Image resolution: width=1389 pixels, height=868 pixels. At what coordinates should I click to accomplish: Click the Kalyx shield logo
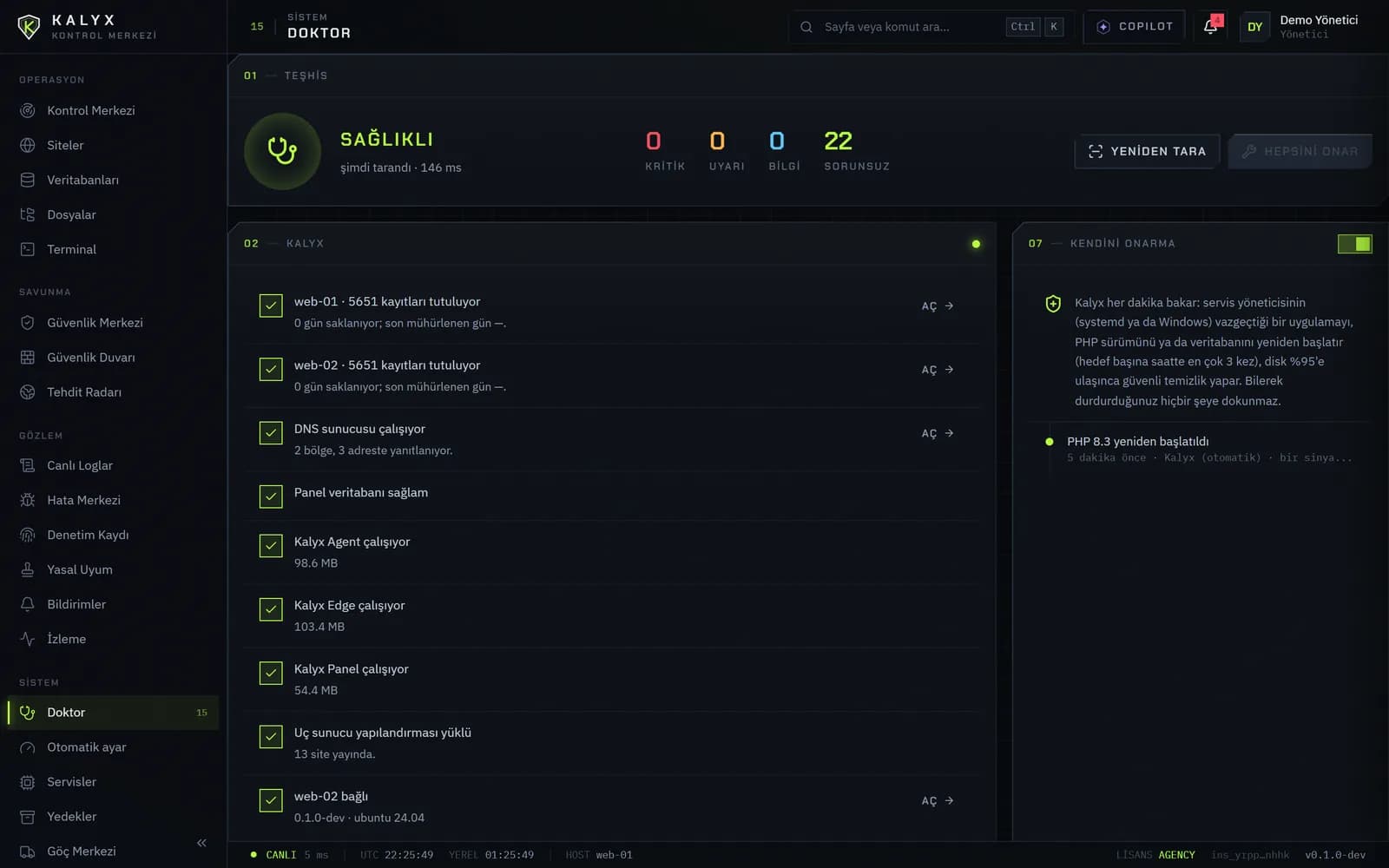29,26
